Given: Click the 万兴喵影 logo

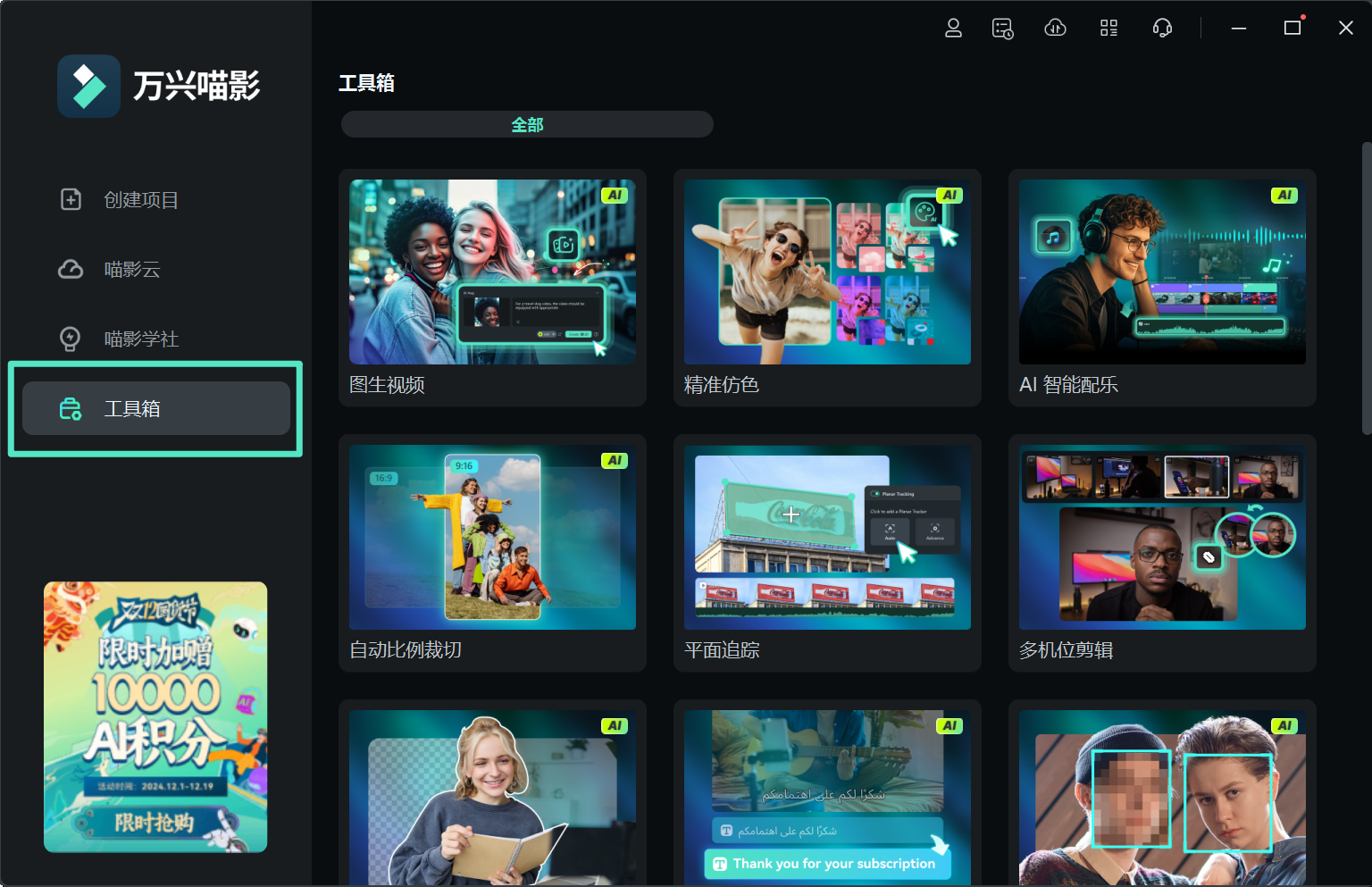Looking at the screenshot, I should click(161, 86).
